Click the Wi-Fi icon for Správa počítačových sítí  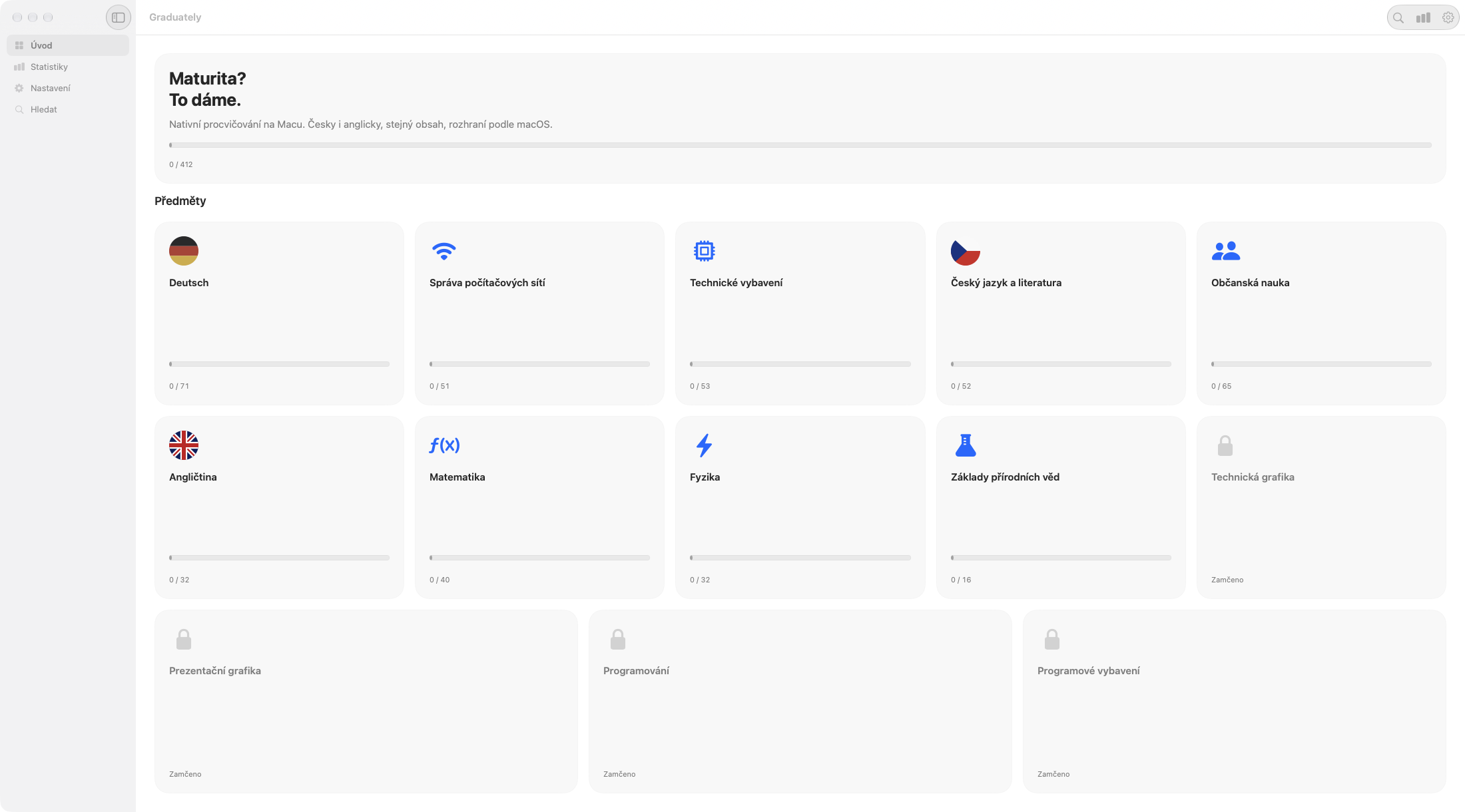tap(444, 251)
